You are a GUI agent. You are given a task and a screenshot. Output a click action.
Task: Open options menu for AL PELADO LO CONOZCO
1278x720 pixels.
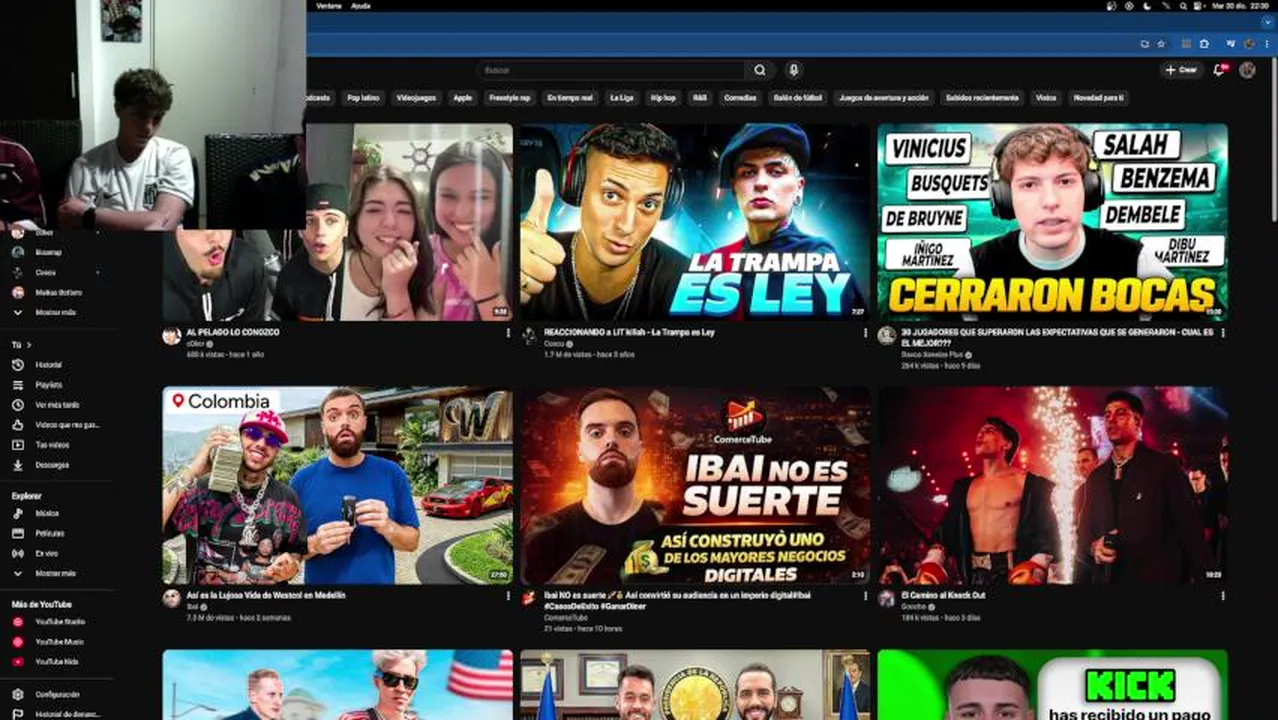(x=507, y=333)
